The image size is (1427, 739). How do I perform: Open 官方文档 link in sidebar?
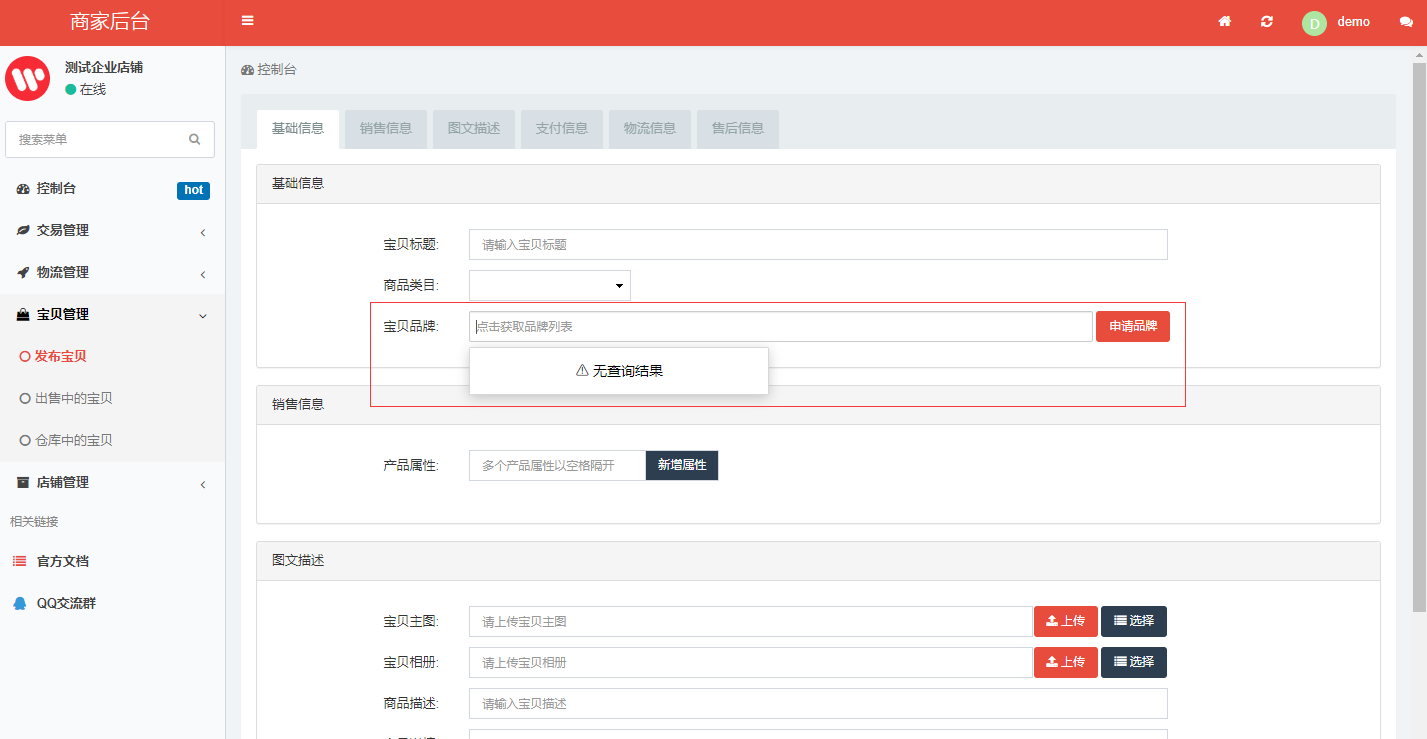tap(62, 561)
